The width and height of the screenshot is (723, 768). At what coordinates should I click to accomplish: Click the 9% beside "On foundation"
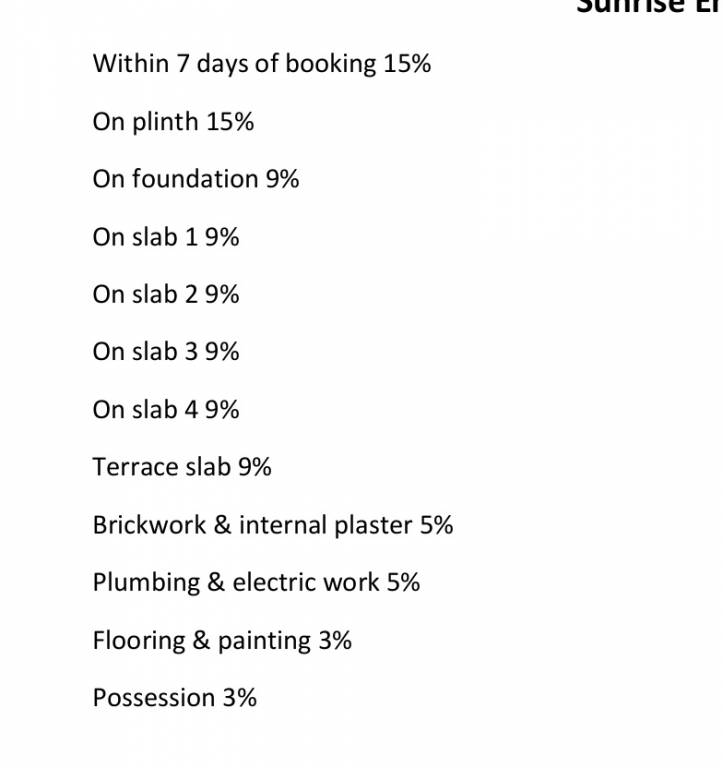coord(282,179)
